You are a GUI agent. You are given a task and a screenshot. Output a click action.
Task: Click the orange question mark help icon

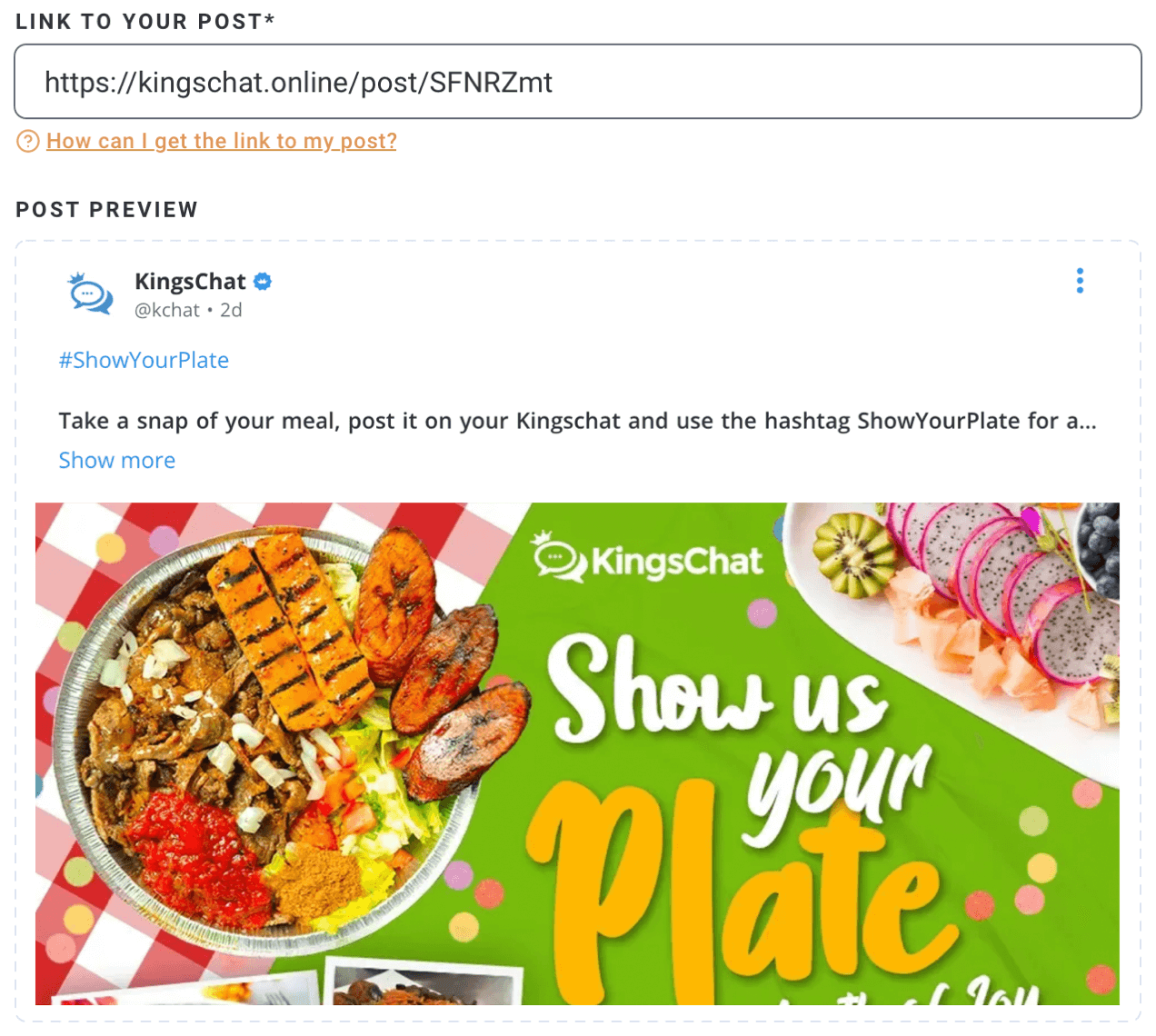28,141
